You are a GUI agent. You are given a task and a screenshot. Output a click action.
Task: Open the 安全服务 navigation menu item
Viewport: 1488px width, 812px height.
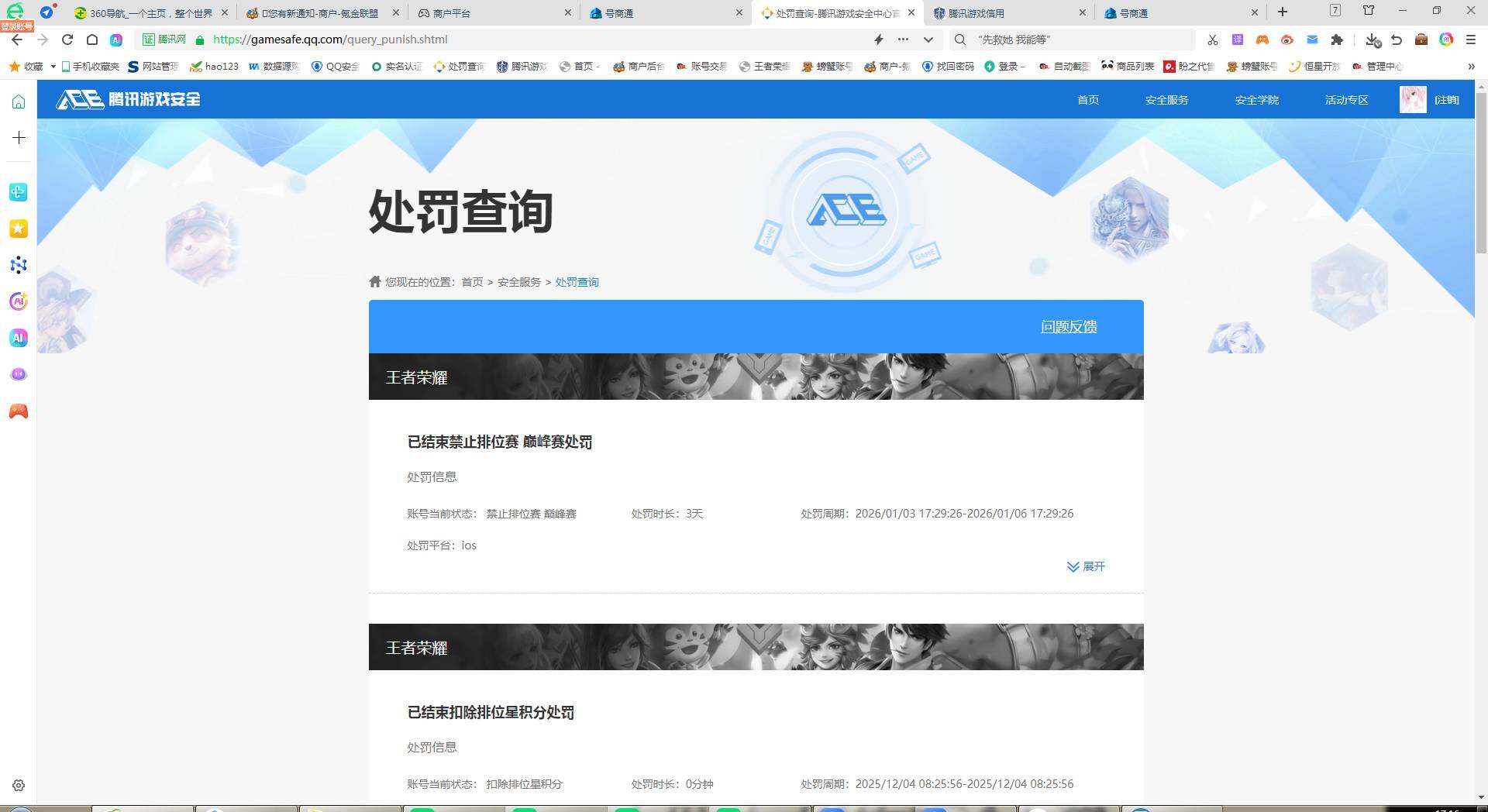tap(1166, 100)
